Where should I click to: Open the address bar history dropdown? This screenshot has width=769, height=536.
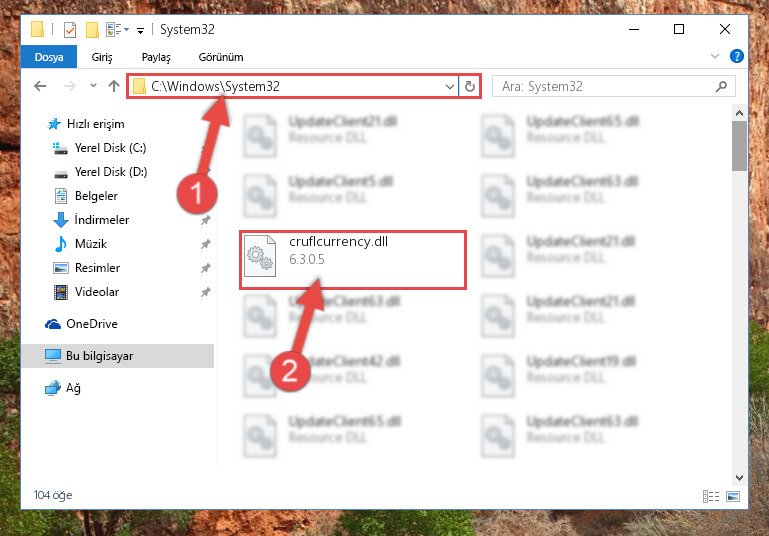tap(449, 87)
